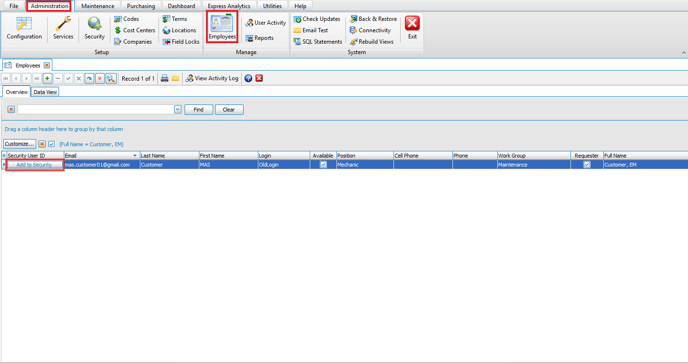The width and height of the screenshot is (688, 363).
Task: Open the Help ribbon tab
Action: coord(300,6)
